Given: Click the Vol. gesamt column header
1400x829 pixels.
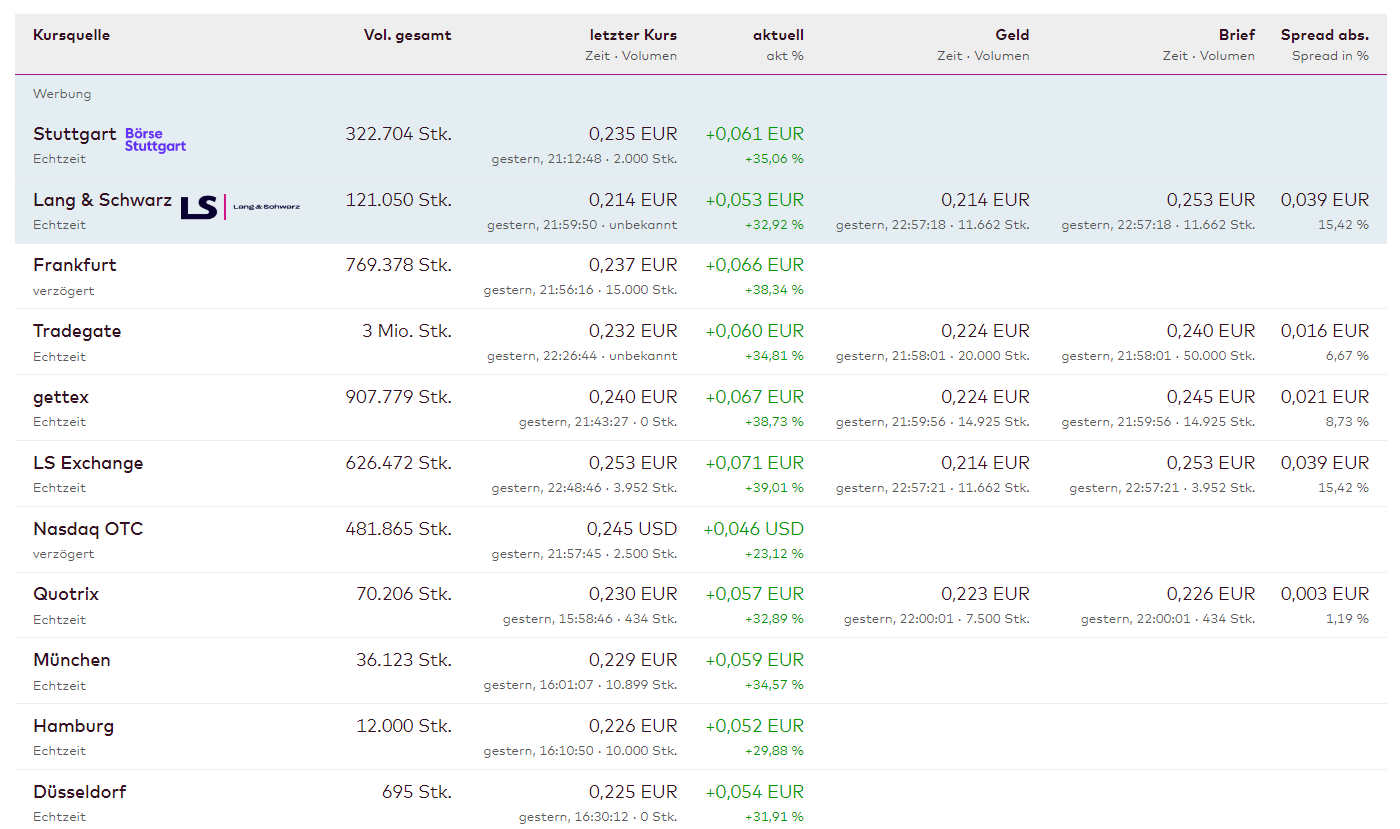Looking at the screenshot, I should point(407,35).
